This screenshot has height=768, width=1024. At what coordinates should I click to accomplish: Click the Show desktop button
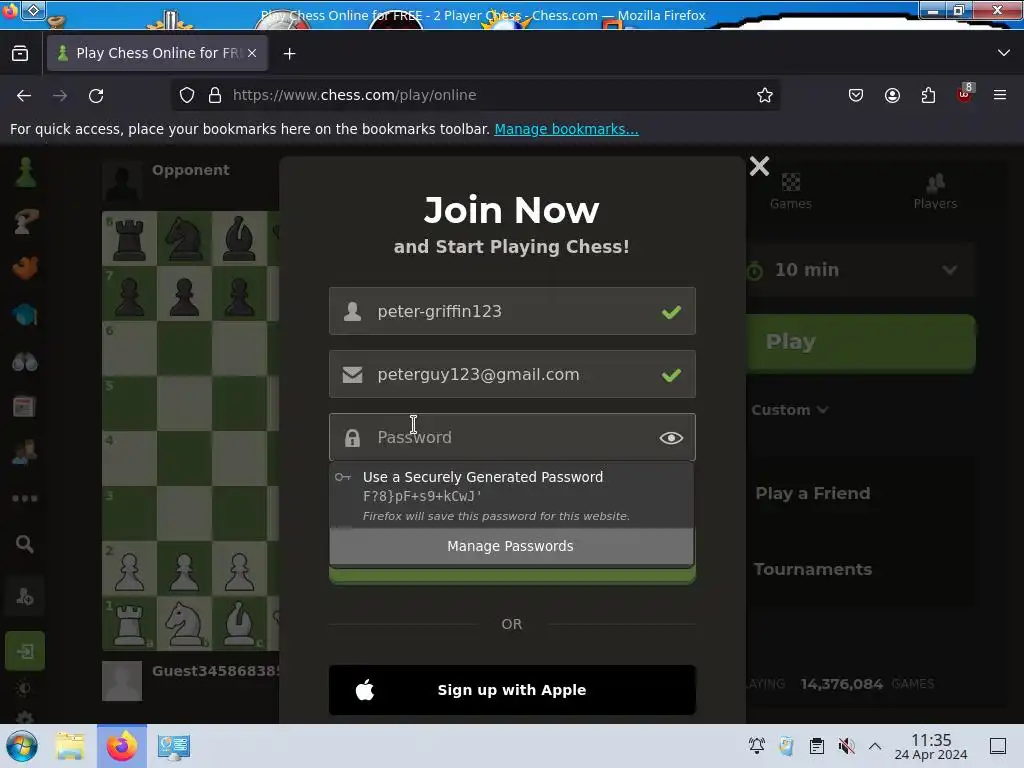coord(998,746)
